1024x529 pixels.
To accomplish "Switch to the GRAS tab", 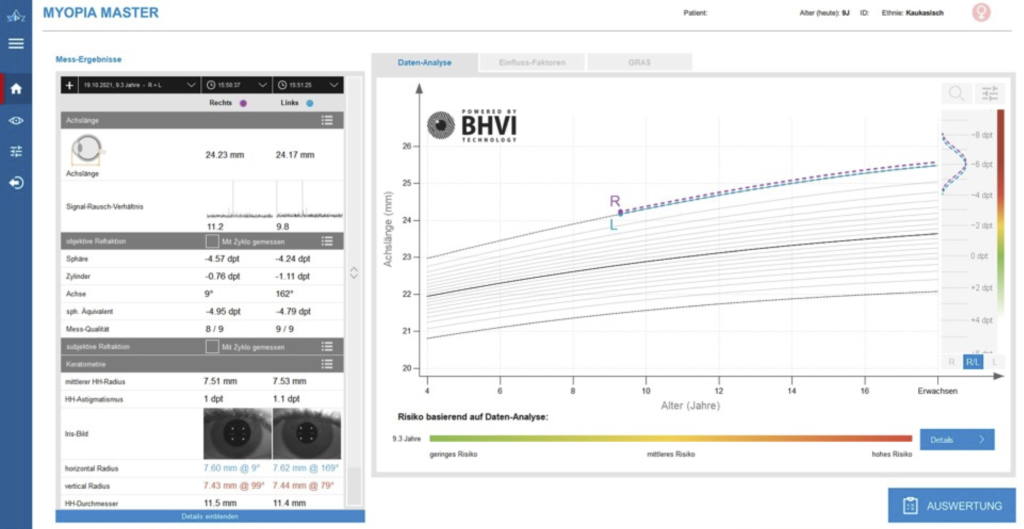I will click(x=639, y=63).
